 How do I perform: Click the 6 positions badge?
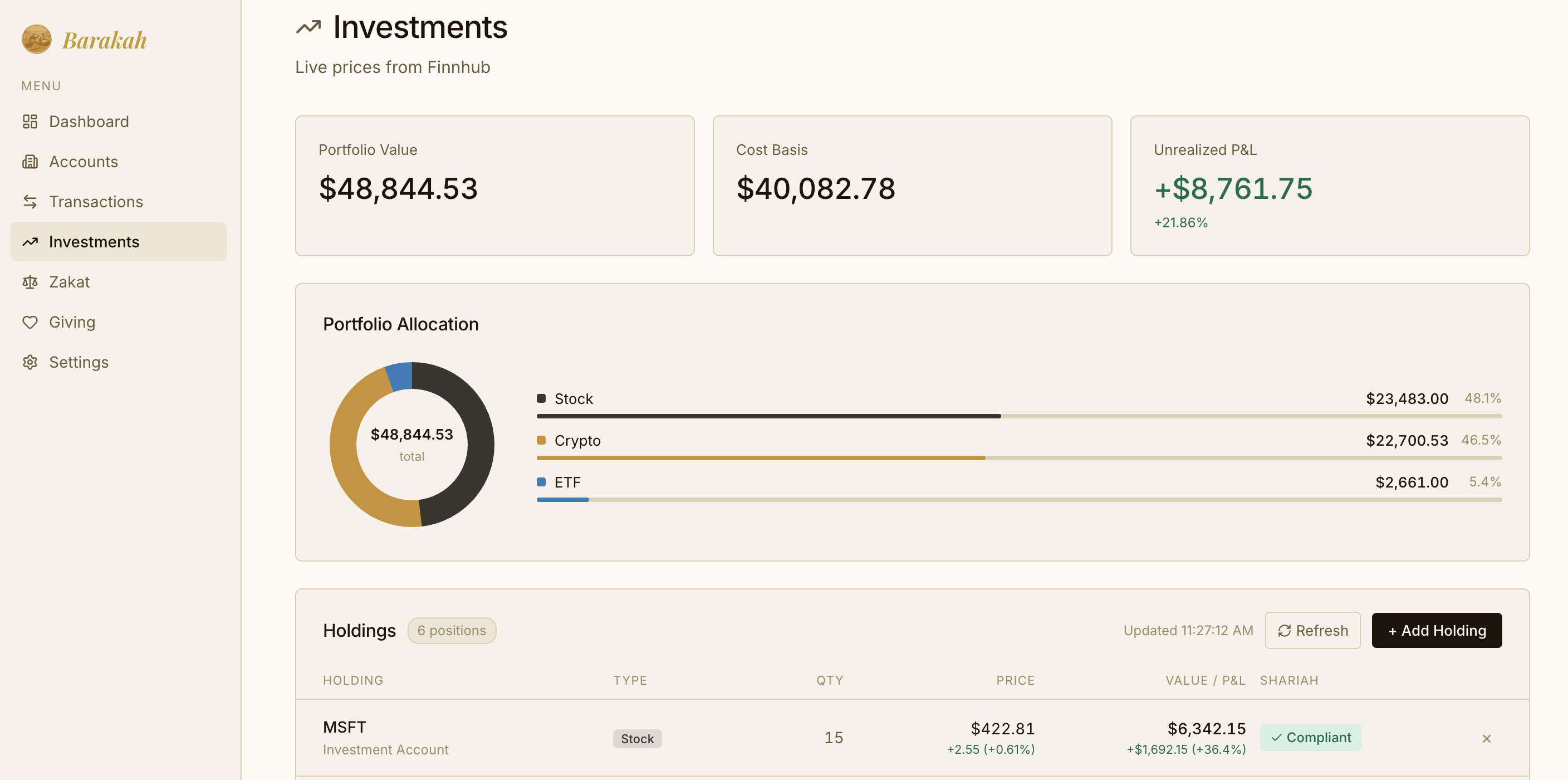pyautogui.click(x=451, y=630)
